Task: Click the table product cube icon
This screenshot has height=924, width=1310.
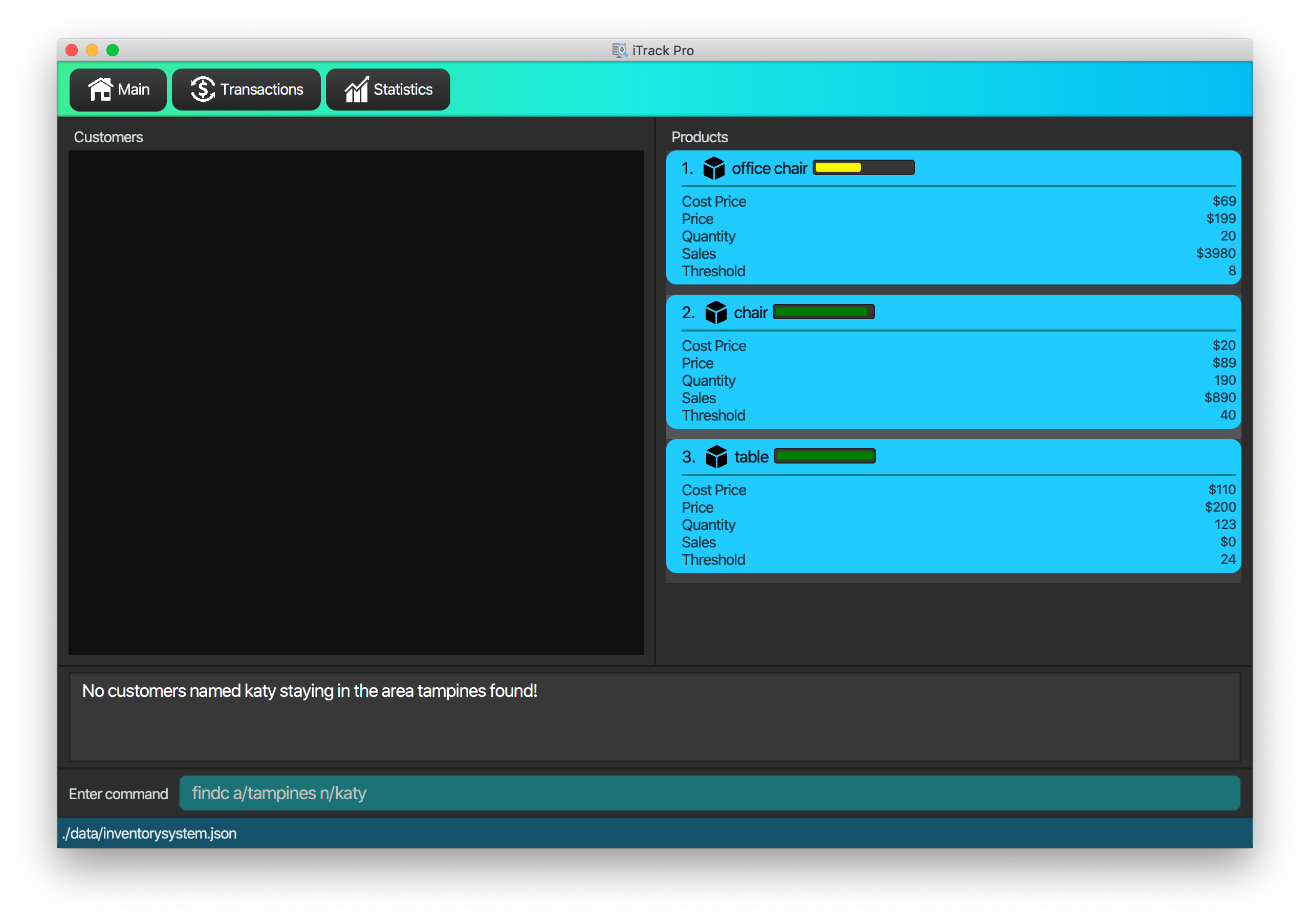Action: point(715,457)
